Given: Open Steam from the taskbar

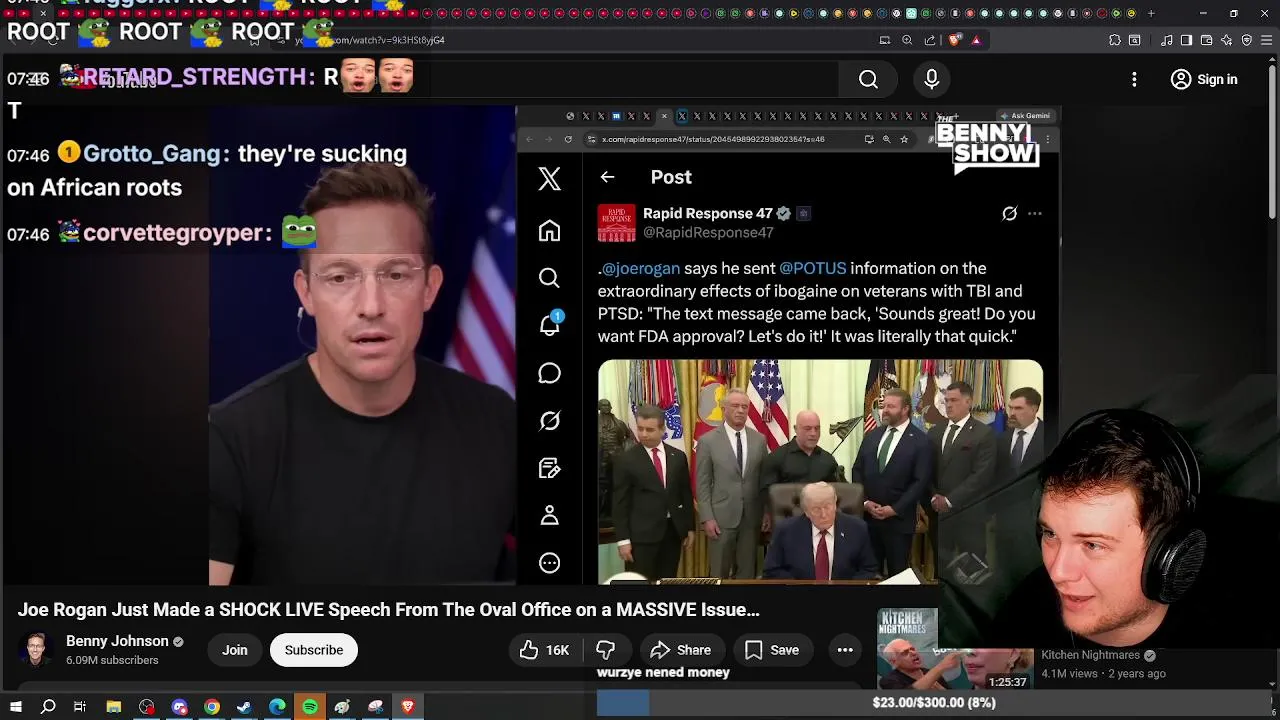Looking at the screenshot, I should [x=244, y=707].
